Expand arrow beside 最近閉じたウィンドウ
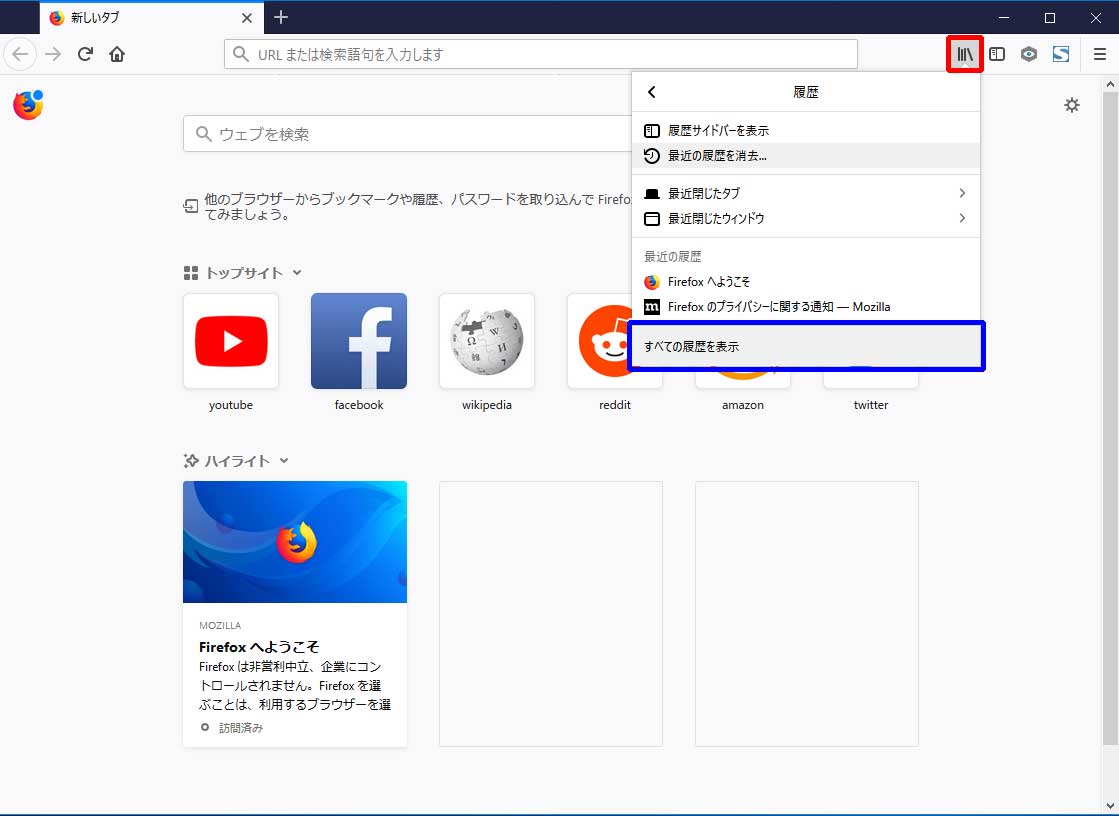 [x=962, y=218]
